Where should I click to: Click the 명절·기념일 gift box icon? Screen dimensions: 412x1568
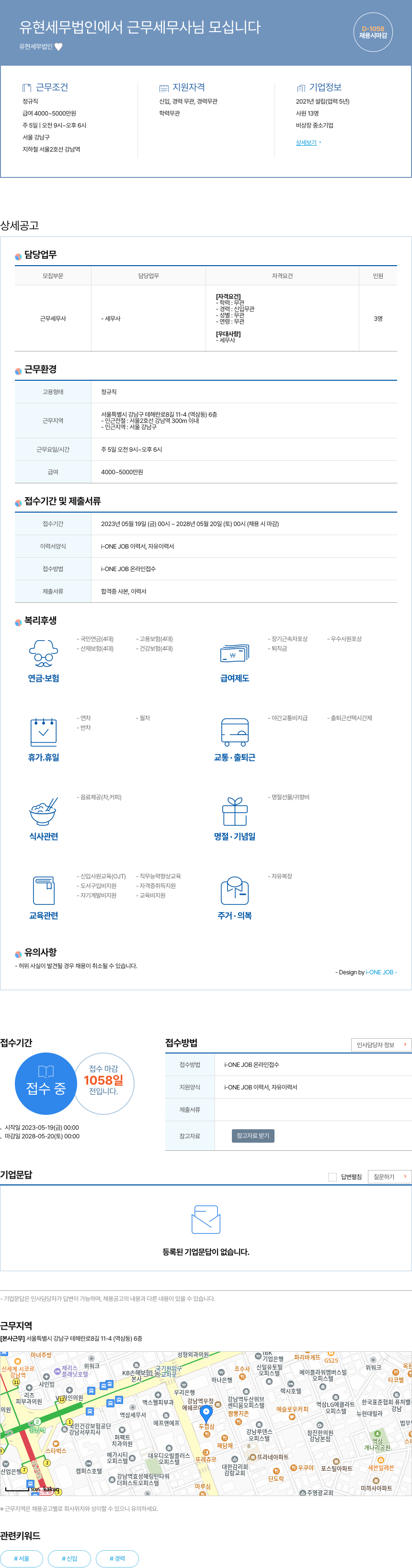click(235, 811)
